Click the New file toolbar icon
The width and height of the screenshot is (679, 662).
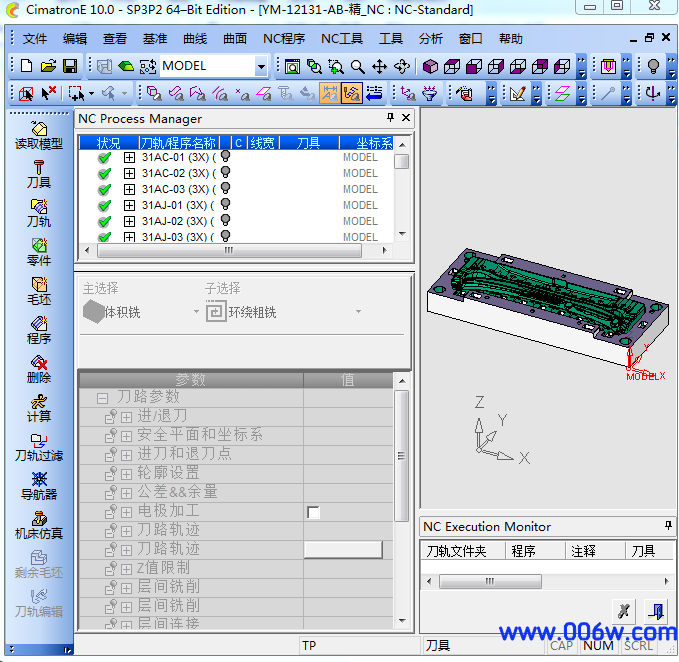26,66
